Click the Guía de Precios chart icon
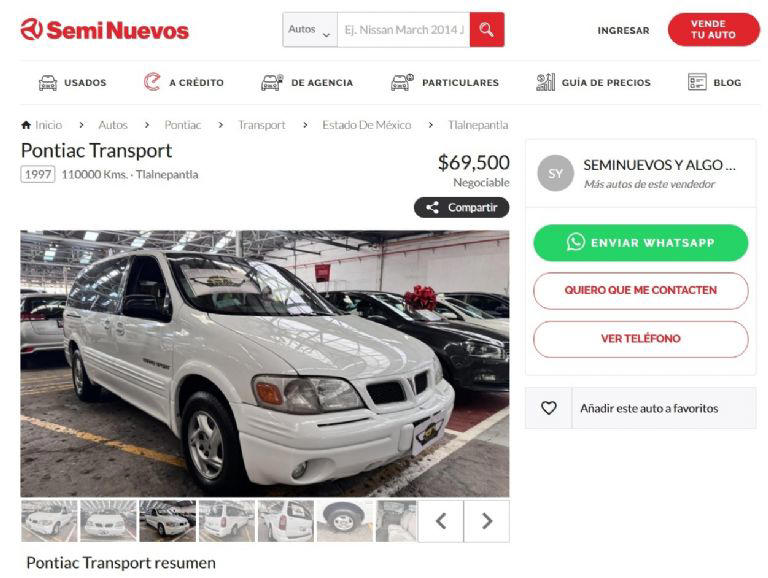The width and height of the screenshot is (768, 578). [545, 82]
